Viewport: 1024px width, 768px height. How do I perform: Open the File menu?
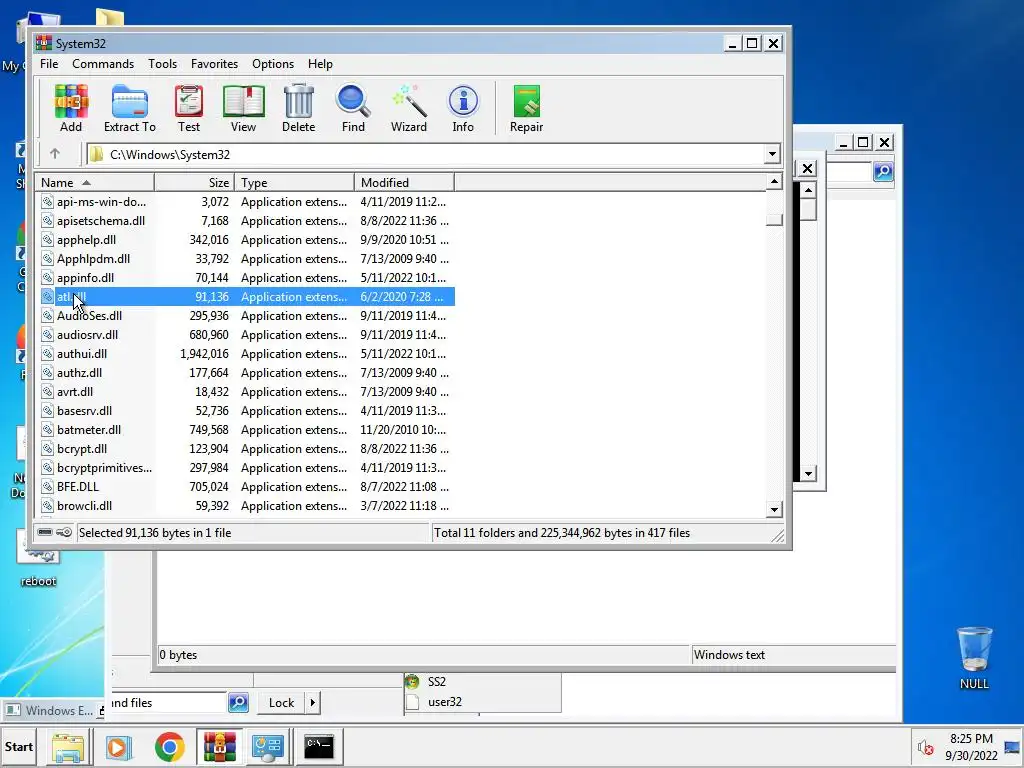49,64
